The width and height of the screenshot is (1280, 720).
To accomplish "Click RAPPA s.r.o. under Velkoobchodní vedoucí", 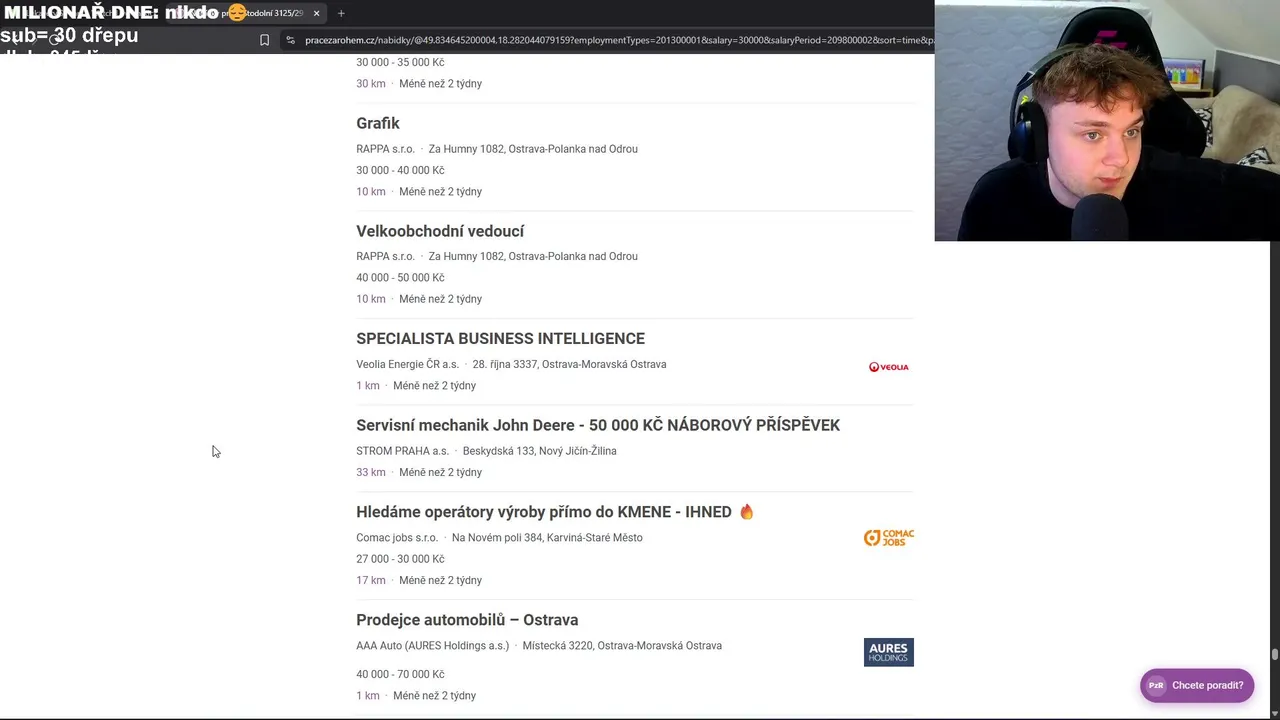I will (x=385, y=256).
